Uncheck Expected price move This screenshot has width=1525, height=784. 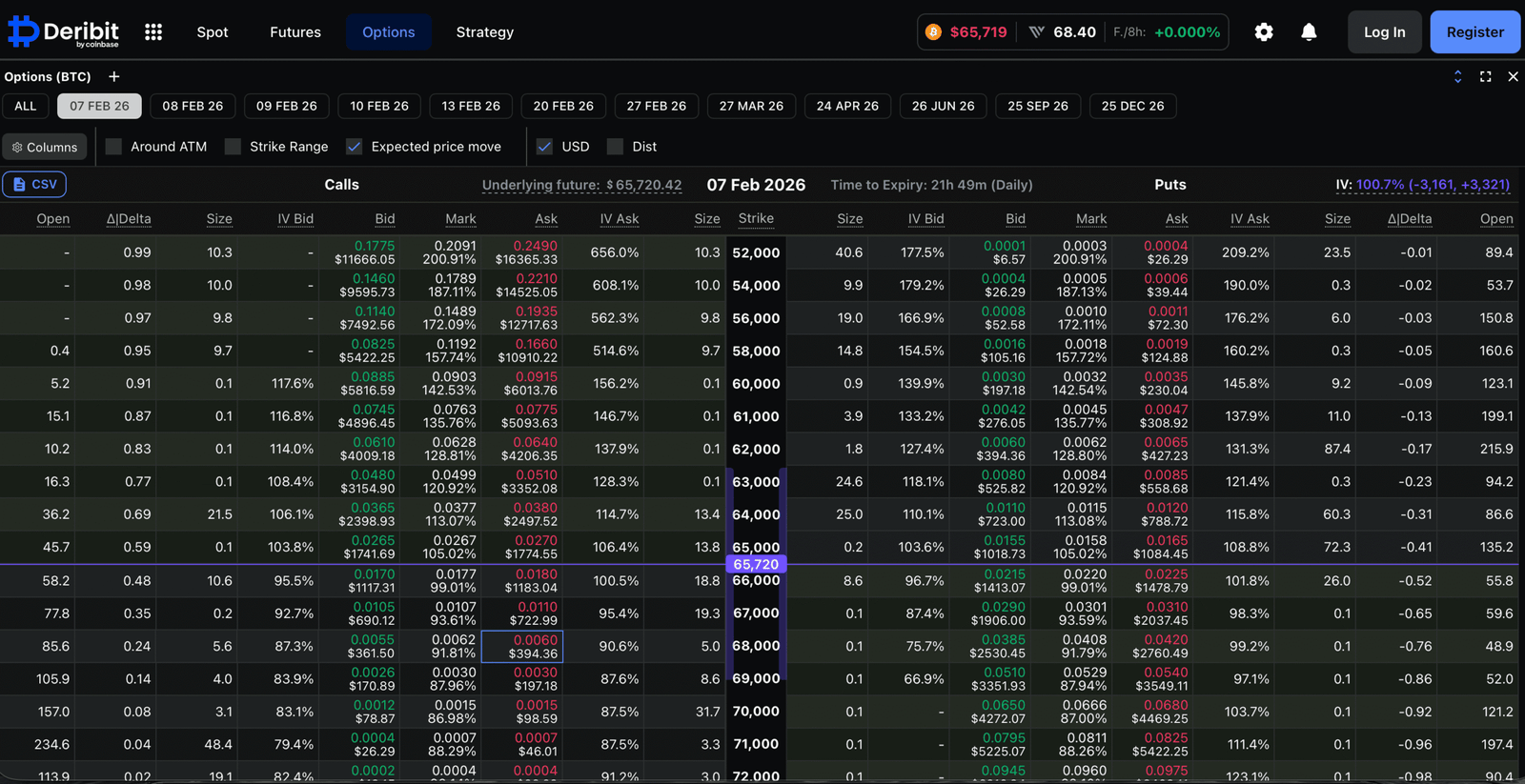pyautogui.click(x=355, y=147)
